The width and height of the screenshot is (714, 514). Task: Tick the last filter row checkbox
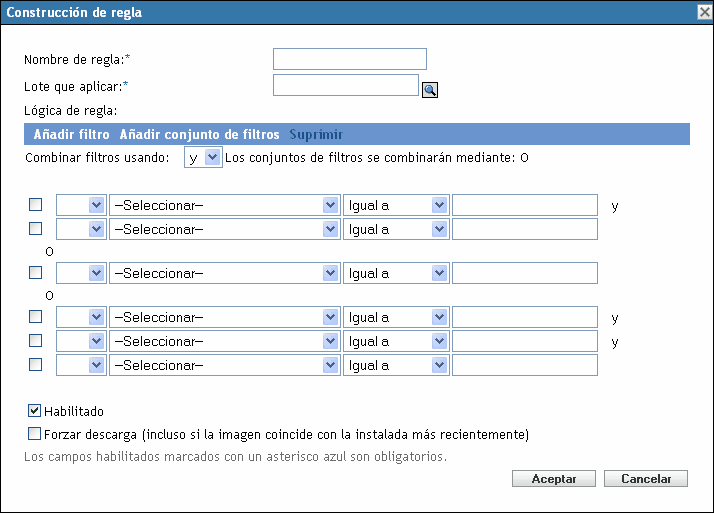pyautogui.click(x=36, y=365)
